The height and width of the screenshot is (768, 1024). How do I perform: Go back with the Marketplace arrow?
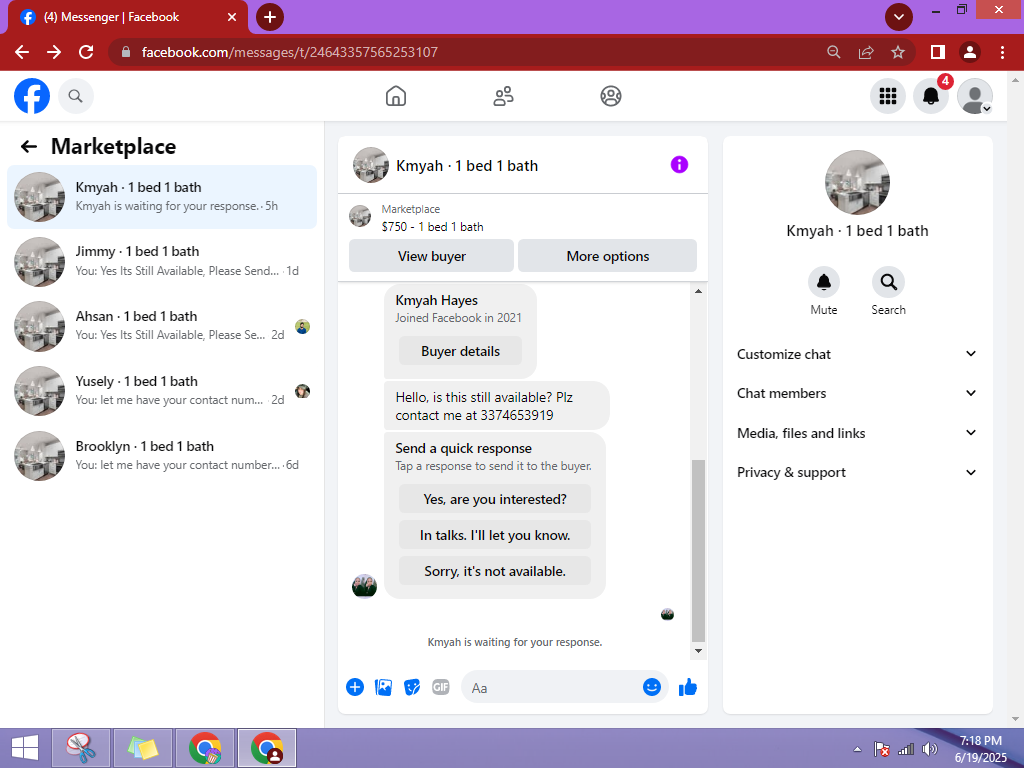click(29, 146)
